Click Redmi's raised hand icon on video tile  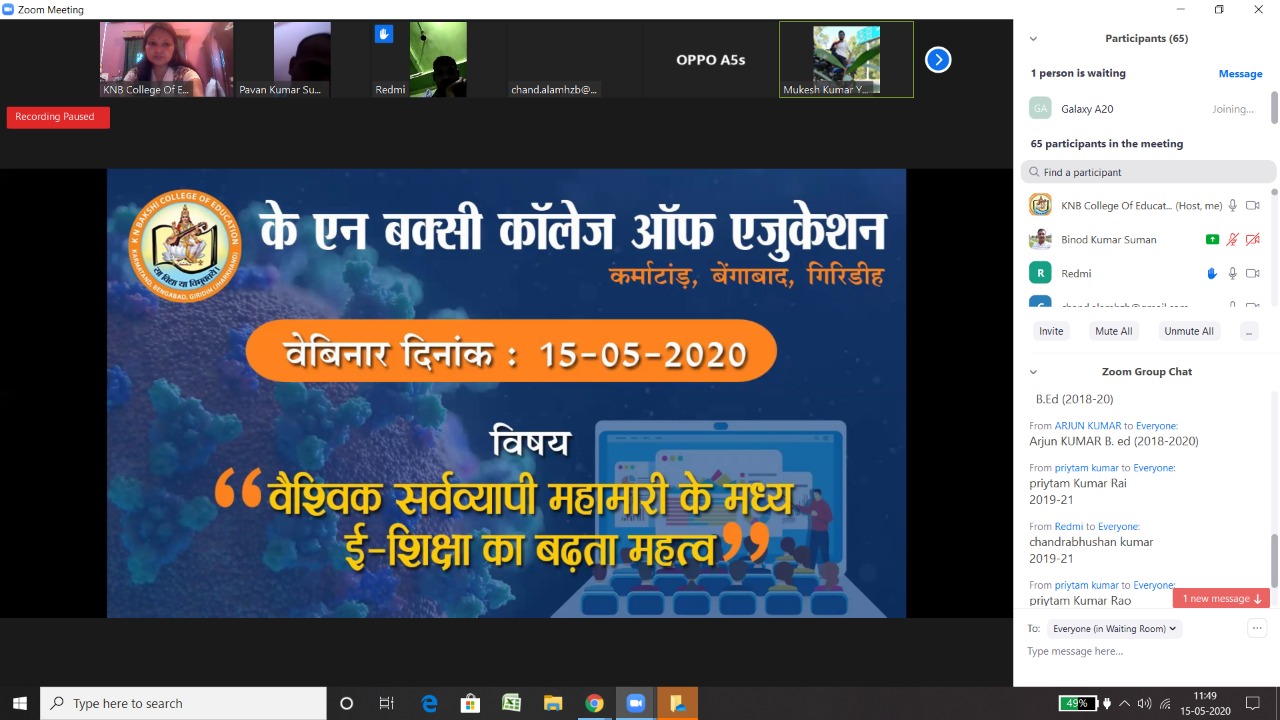[384, 34]
